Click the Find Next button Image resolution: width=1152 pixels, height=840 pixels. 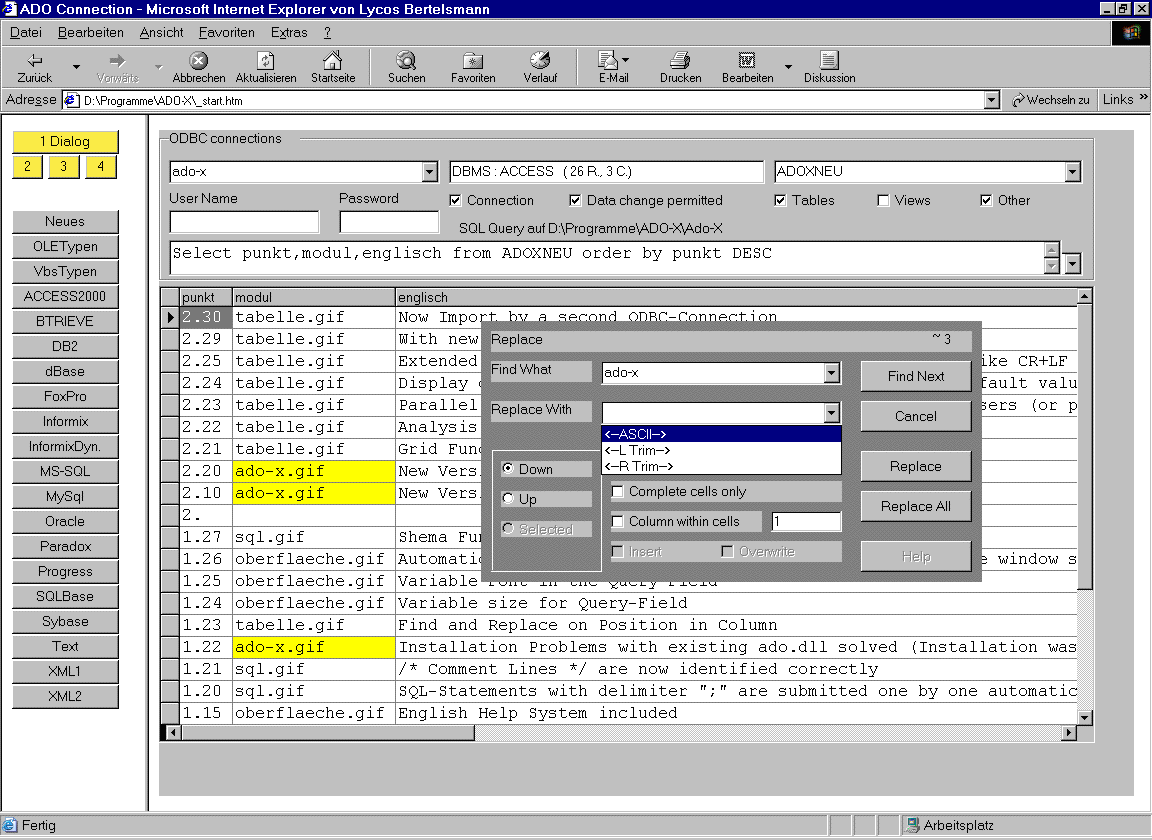tap(915, 376)
